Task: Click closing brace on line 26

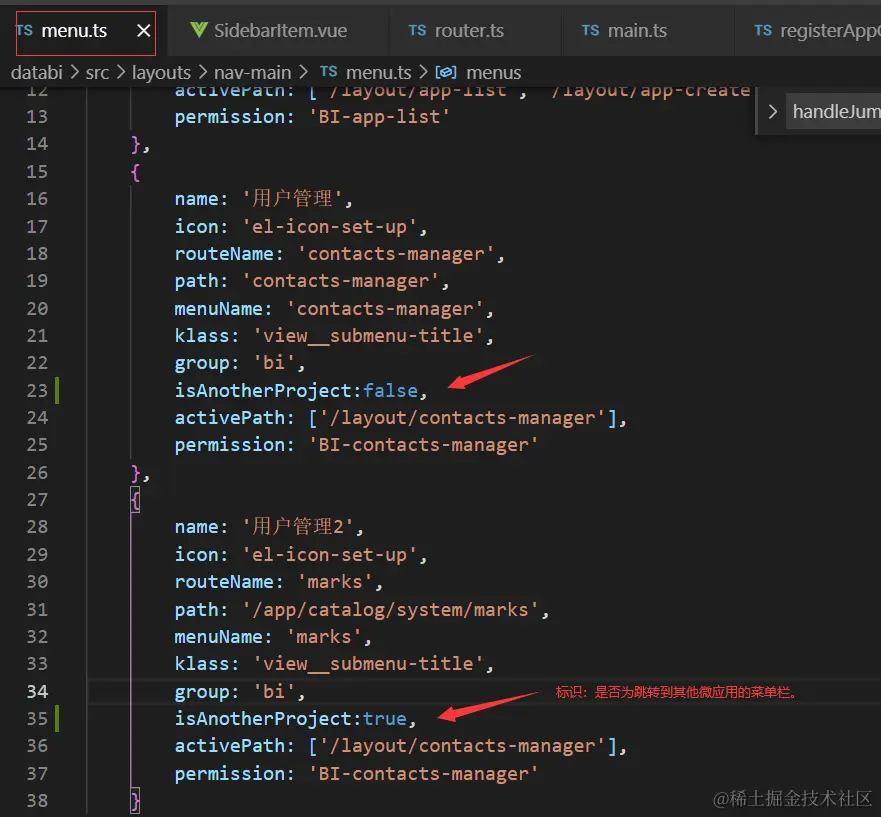Action: (x=135, y=473)
